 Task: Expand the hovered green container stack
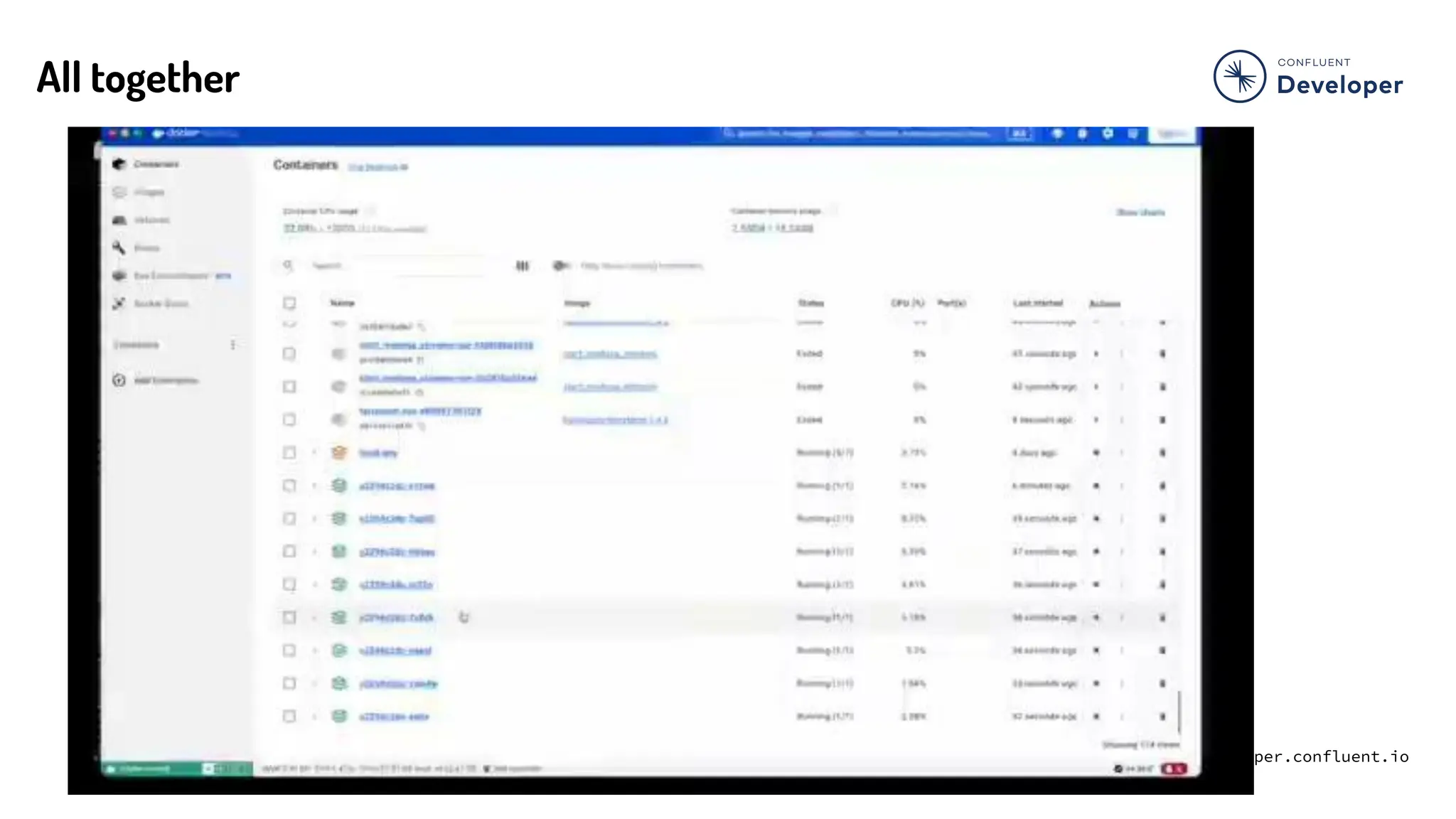click(x=314, y=618)
